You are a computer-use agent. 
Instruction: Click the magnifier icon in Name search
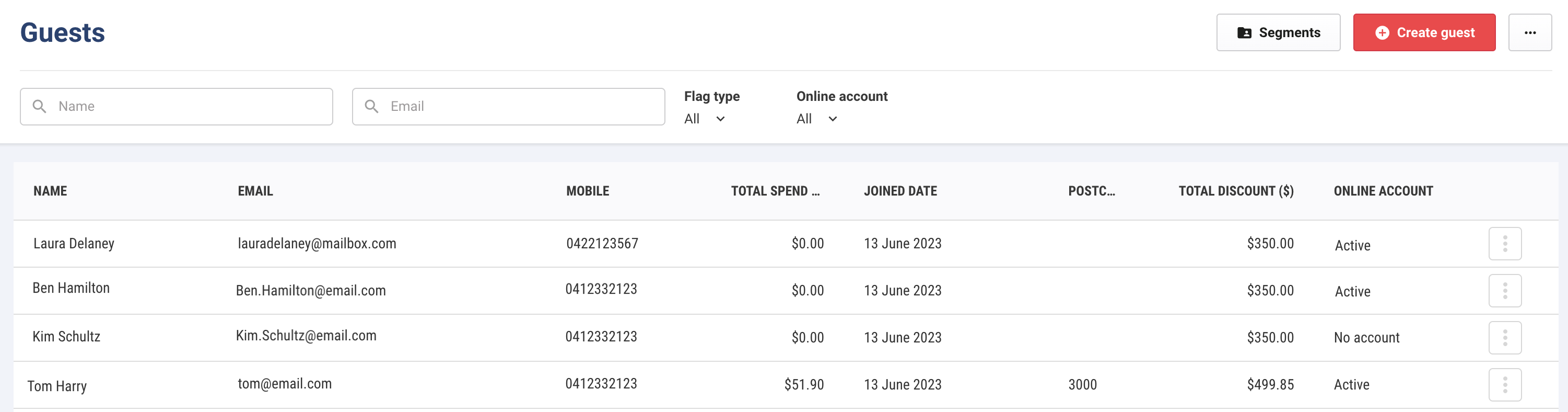pyautogui.click(x=40, y=107)
